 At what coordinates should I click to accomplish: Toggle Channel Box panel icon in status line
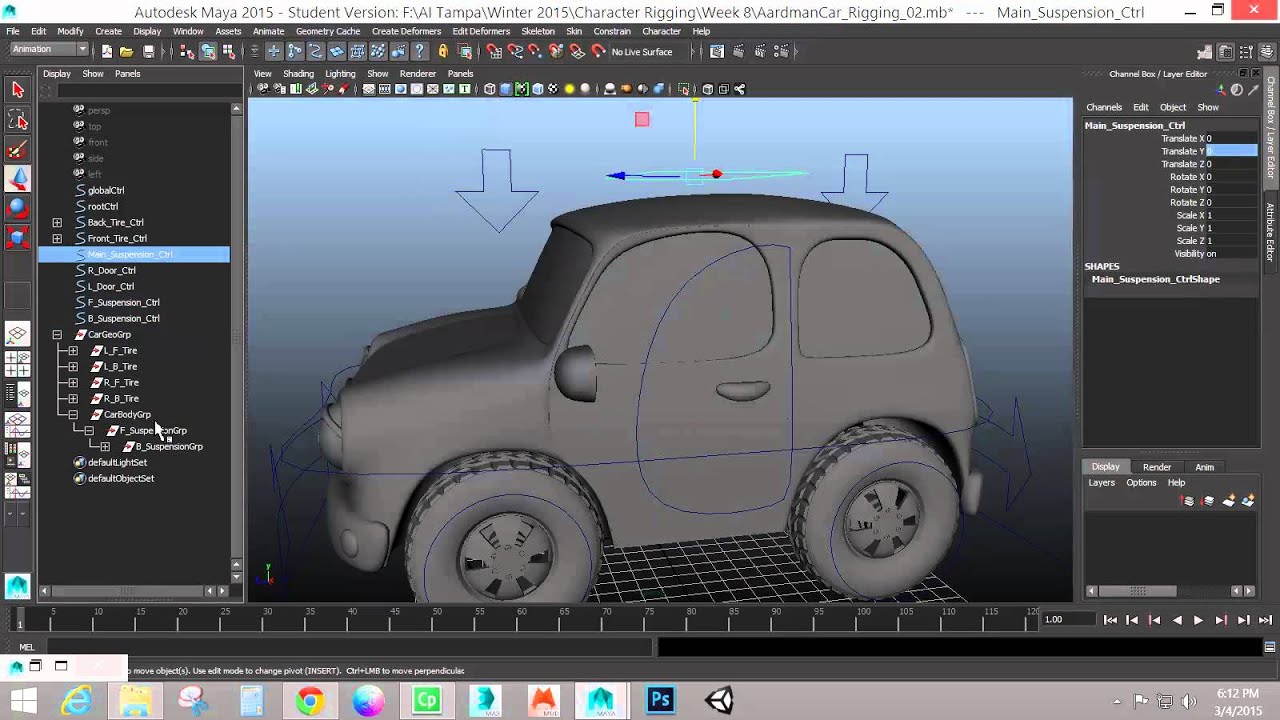[1267, 52]
